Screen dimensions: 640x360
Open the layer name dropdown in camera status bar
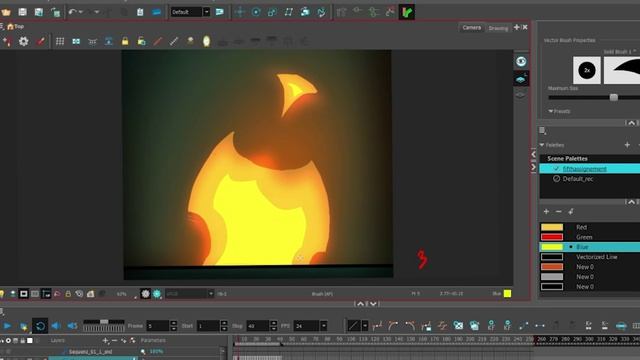pos(211,293)
